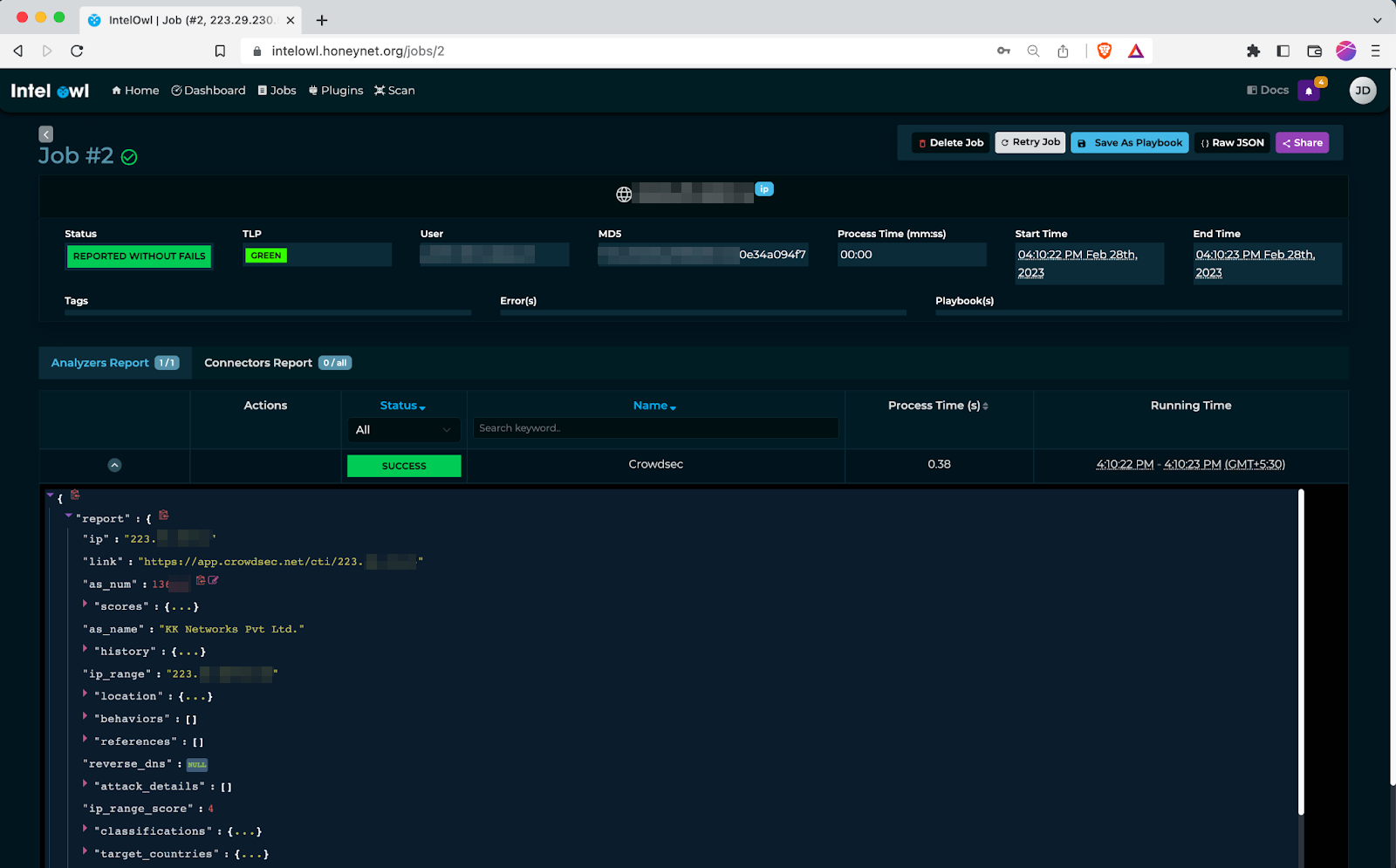Open browser extensions puzzle icon

click(x=1253, y=51)
